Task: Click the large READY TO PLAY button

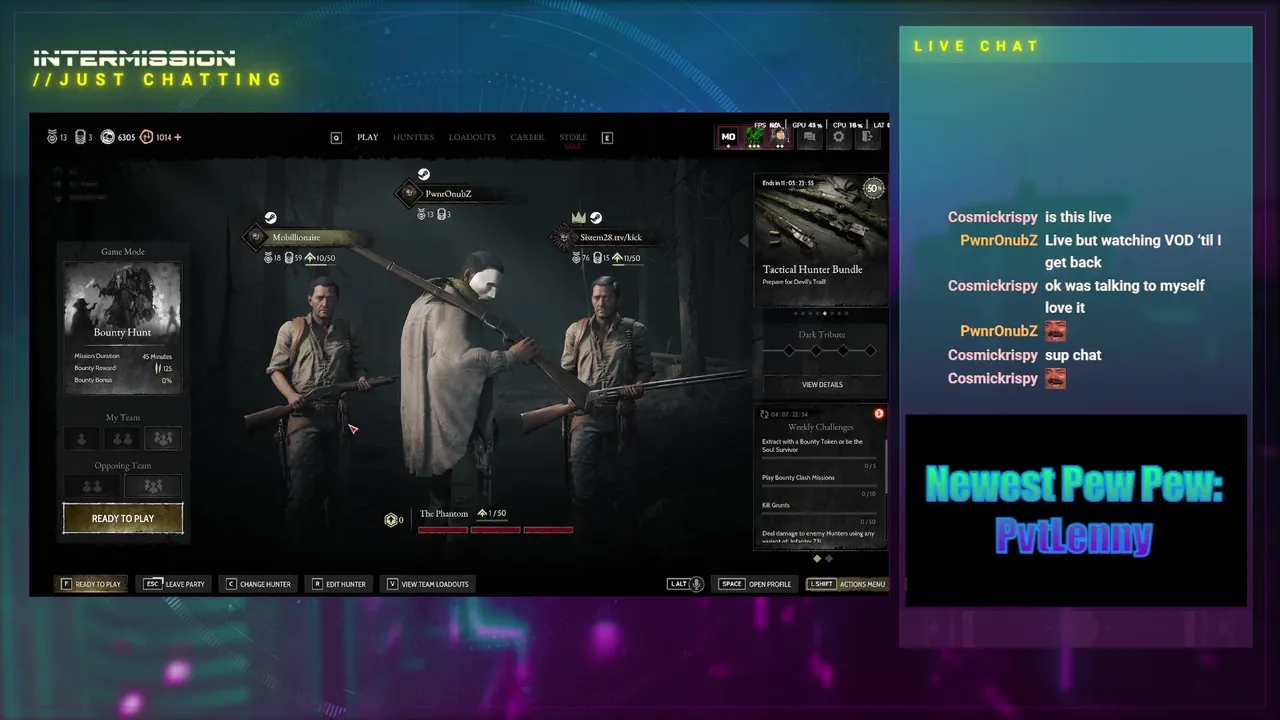Action: pos(123,518)
